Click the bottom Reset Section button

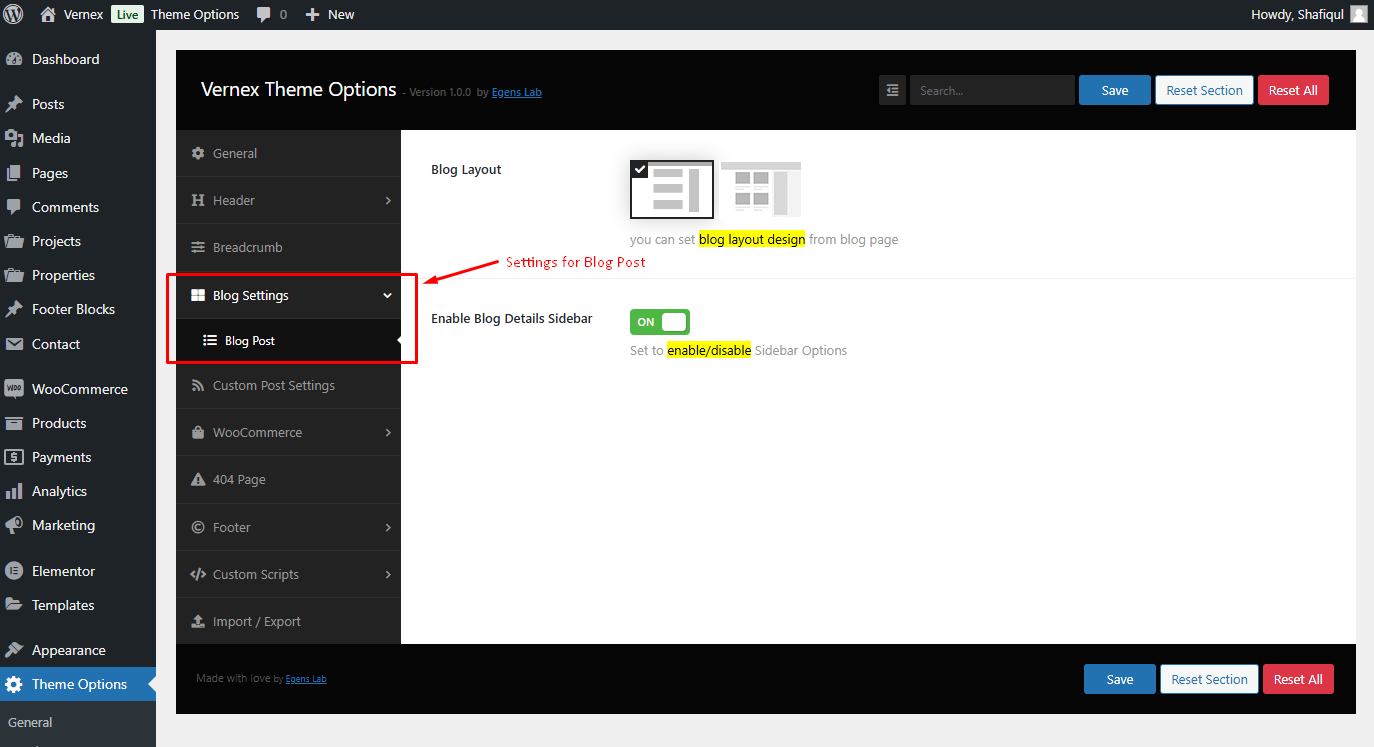click(1209, 679)
